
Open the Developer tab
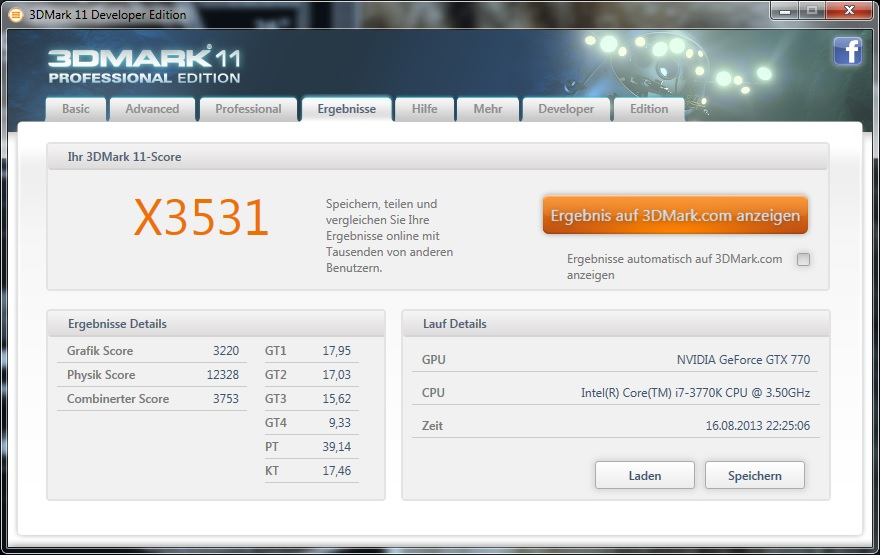click(x=566, y=109)
